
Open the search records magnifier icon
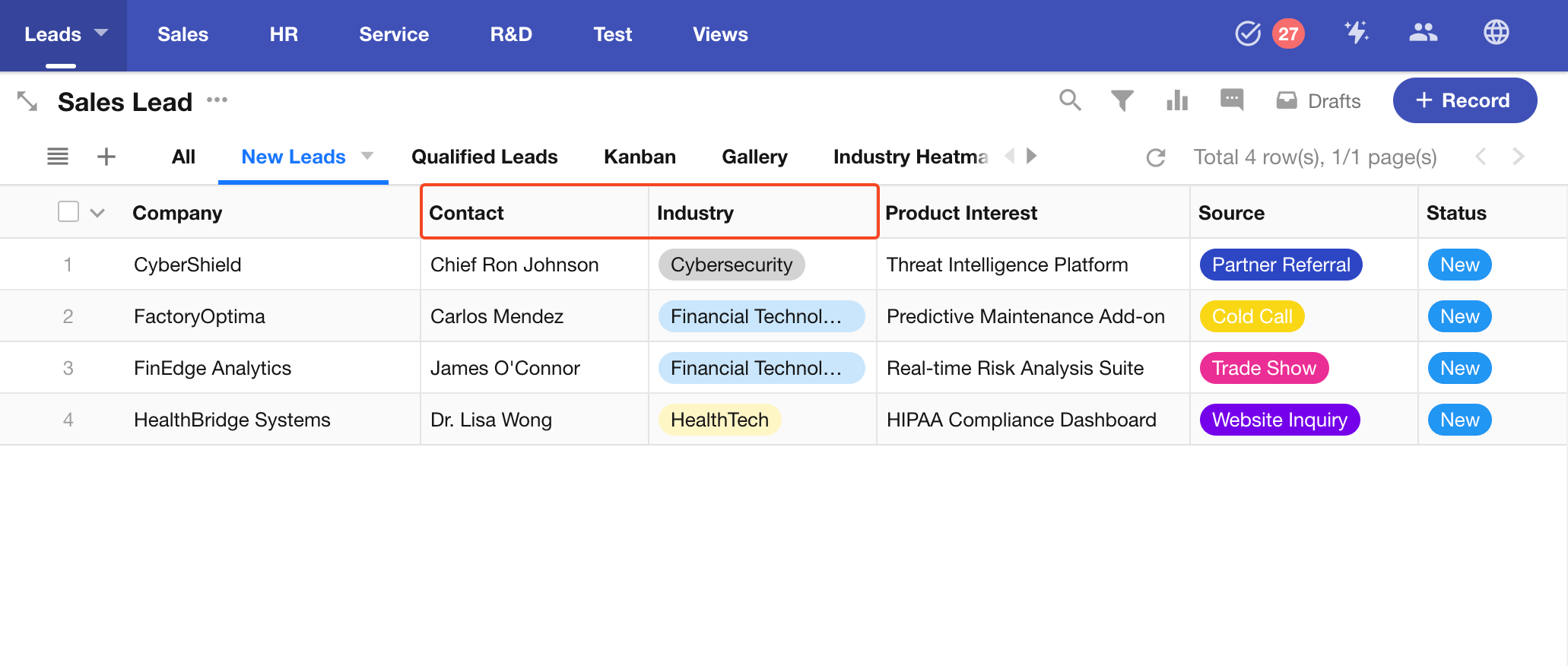(x=1070, y=100)
